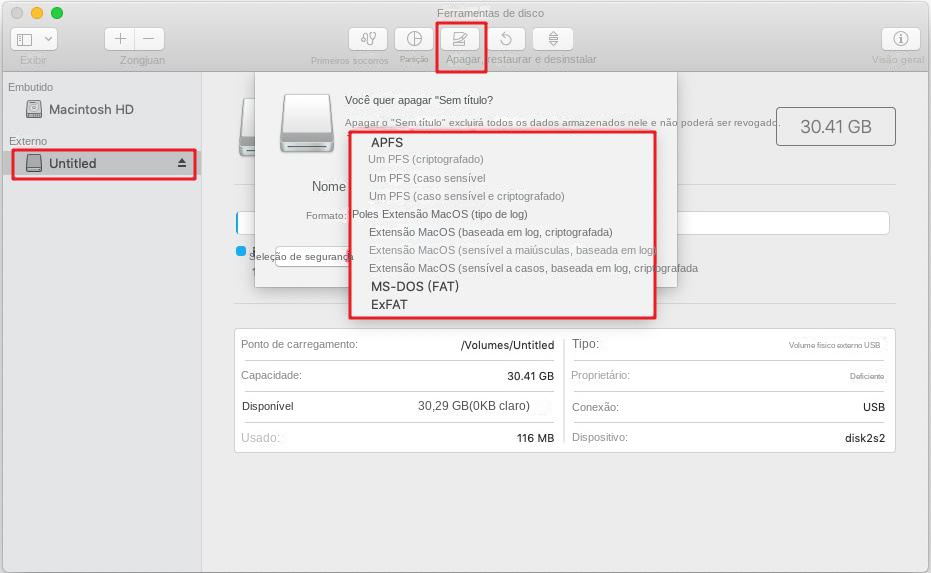The height and width of the screenshot is (573, 931).
Task: Click the disk2s2 device value
Action: (x=864, y=438)
